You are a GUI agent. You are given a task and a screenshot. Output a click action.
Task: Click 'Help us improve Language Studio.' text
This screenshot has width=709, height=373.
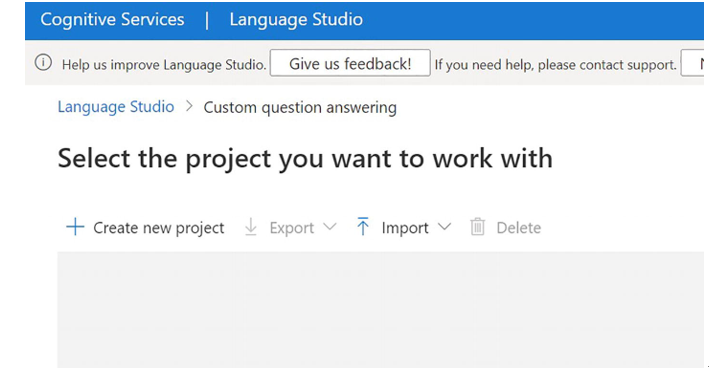pyautogui.click(x=164, y=65)
